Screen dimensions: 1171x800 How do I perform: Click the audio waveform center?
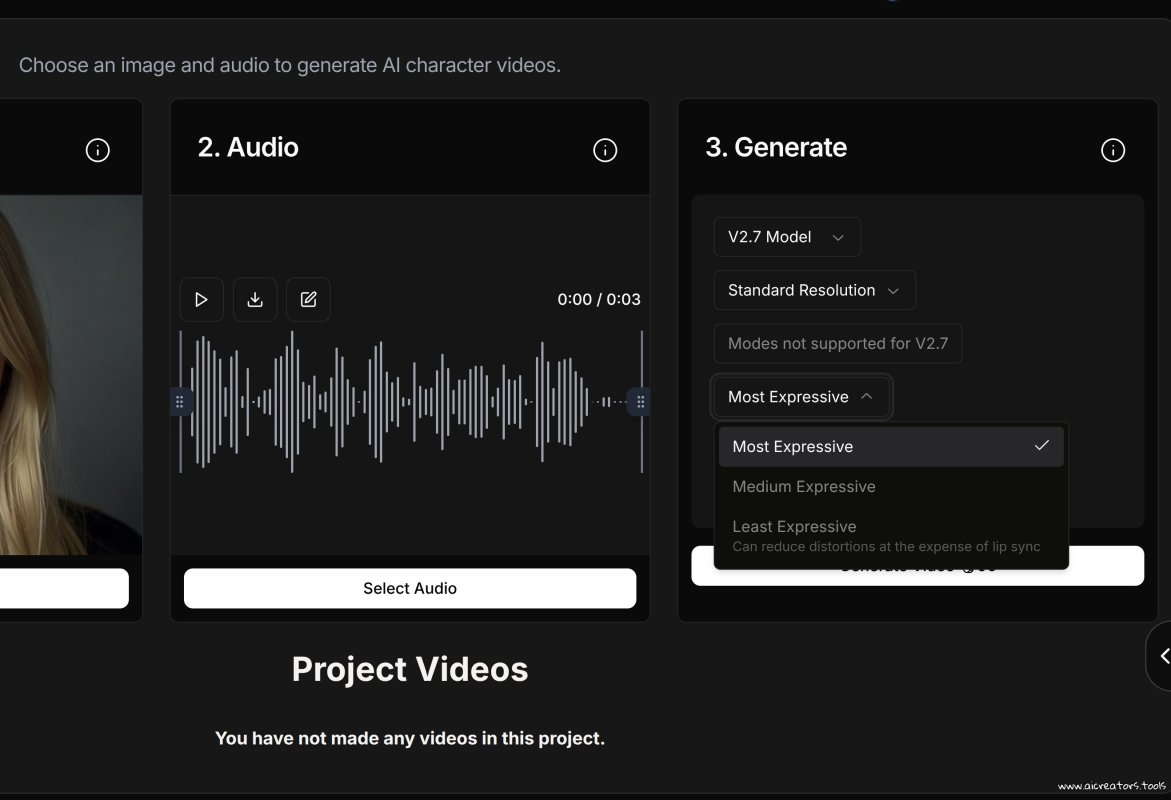click(x=410, y=402)
